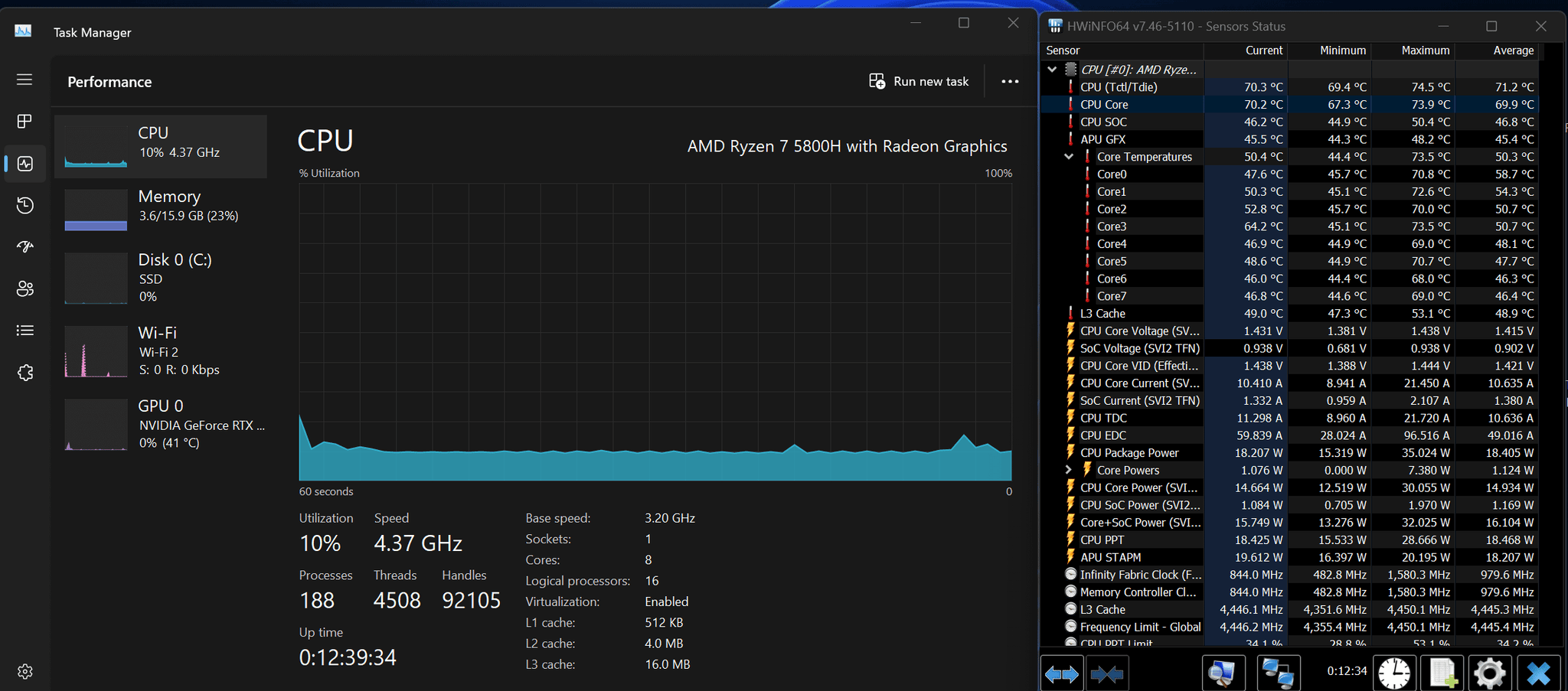Select the Memory Controller Cl... row
1568x691 pixels.
point(1291,592)
